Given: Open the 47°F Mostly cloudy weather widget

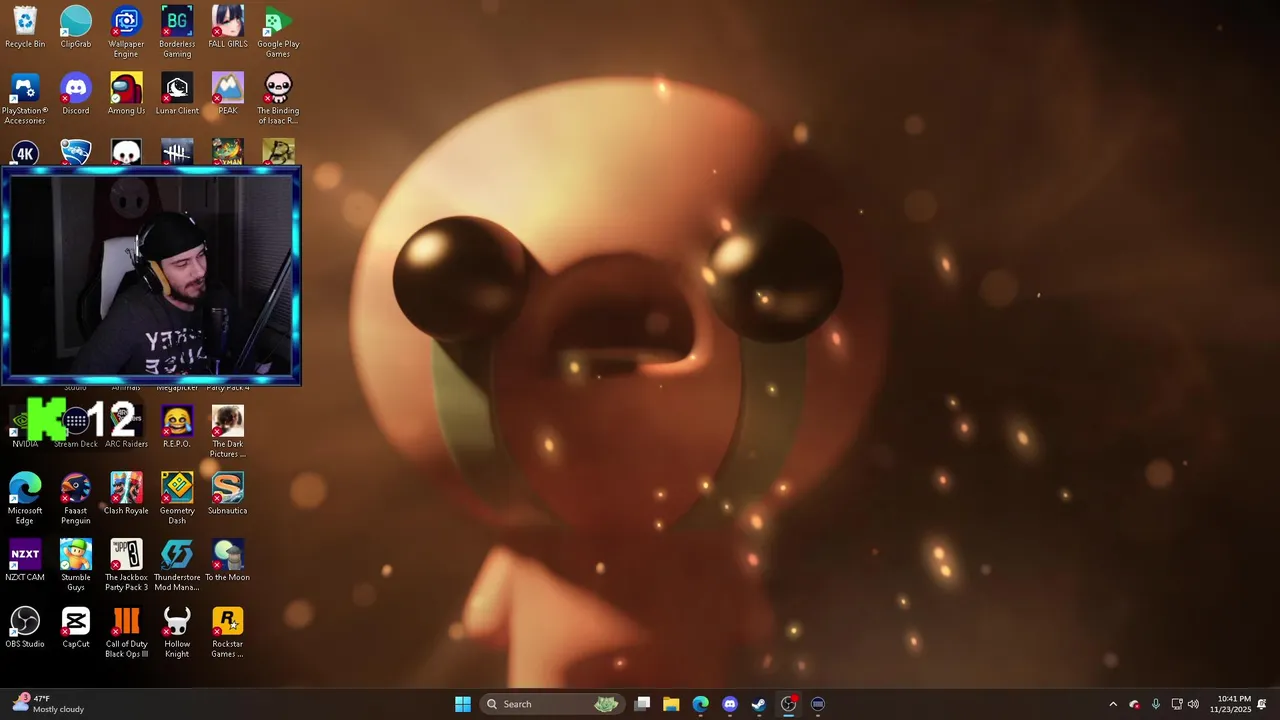Looking at the screenshot, I should (x=50, y=704).
